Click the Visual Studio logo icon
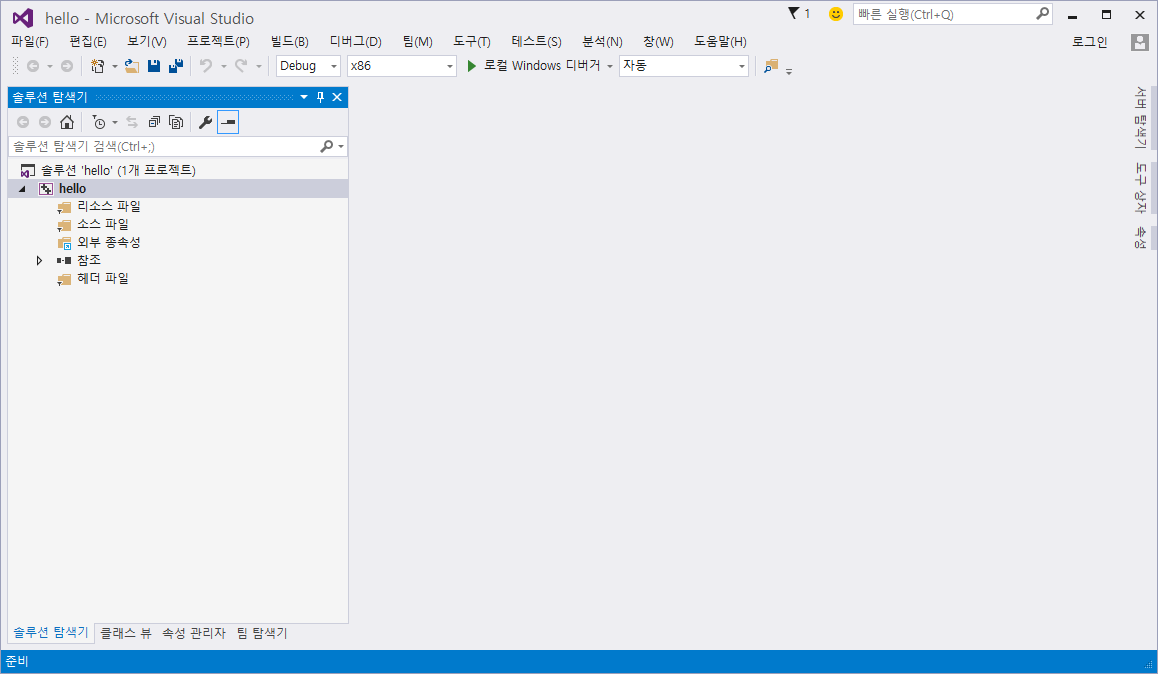1158x674 pixels. tap(23, 18)
